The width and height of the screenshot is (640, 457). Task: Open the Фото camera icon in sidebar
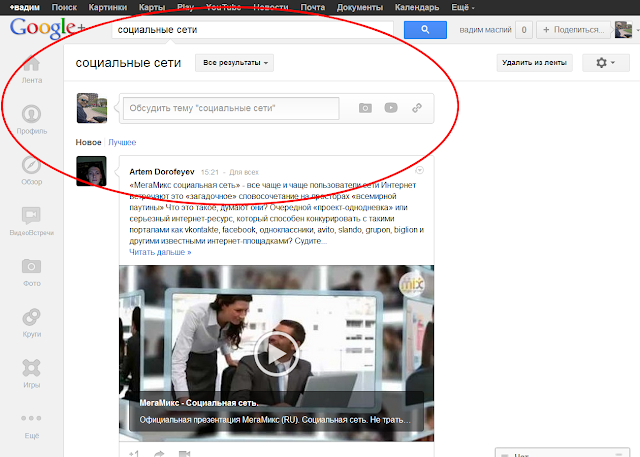[x=31, y=266]
